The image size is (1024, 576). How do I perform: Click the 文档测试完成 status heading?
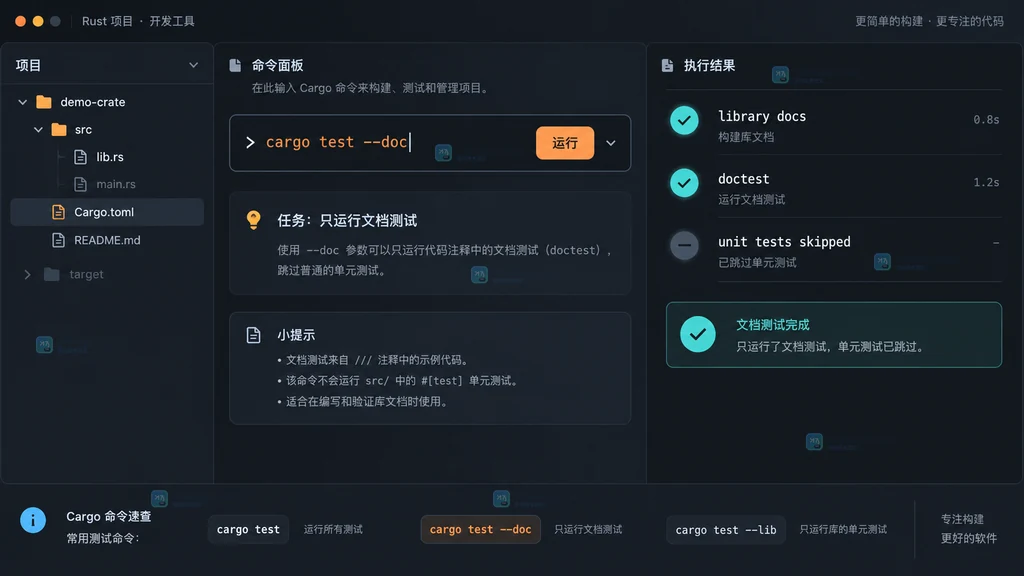[773, 325]
